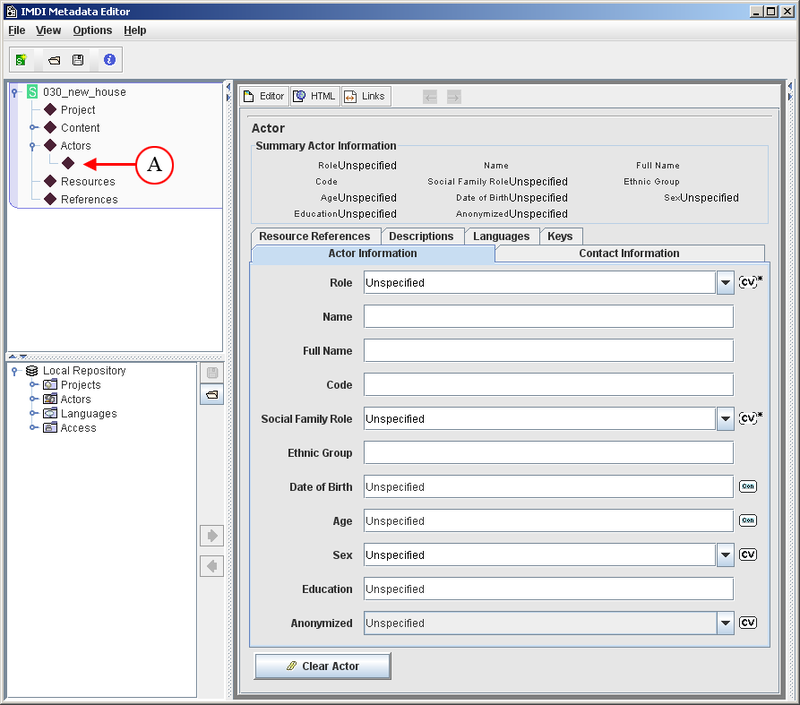Switch to the Editor view
This screenshot has height=705, width=800.
point(264,96)
